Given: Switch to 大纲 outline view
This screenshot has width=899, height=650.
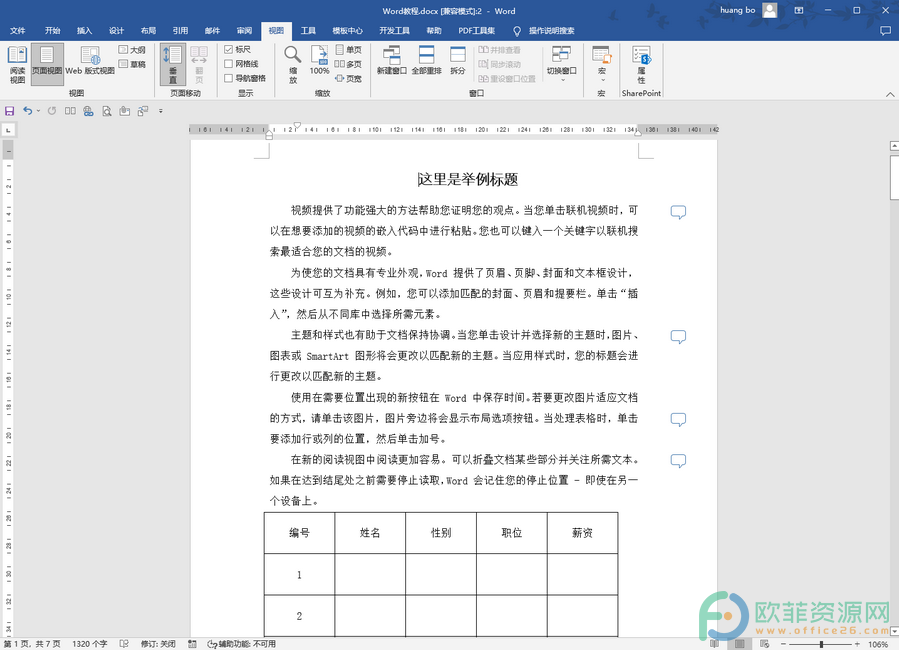Looking at the screenshot, I should pyautogui.click(x=132, y=50).
